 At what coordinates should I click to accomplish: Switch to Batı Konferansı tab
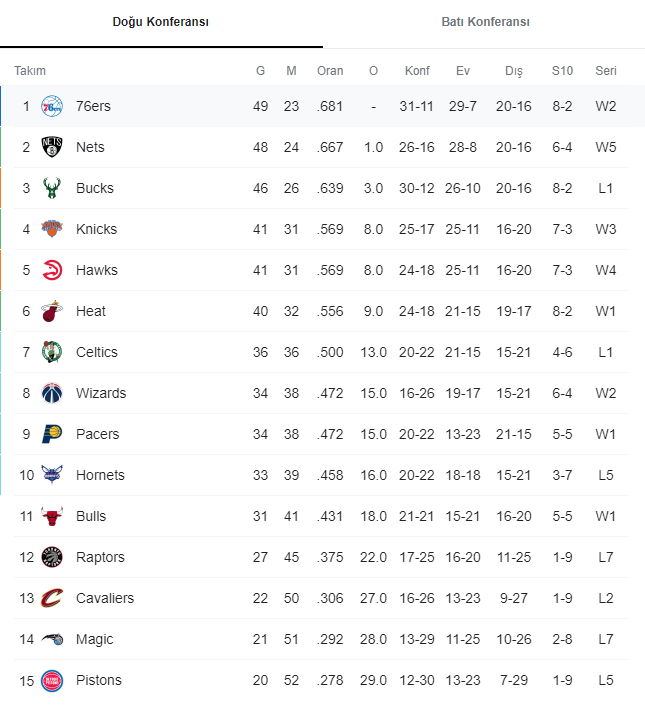[x=485, y=22]
